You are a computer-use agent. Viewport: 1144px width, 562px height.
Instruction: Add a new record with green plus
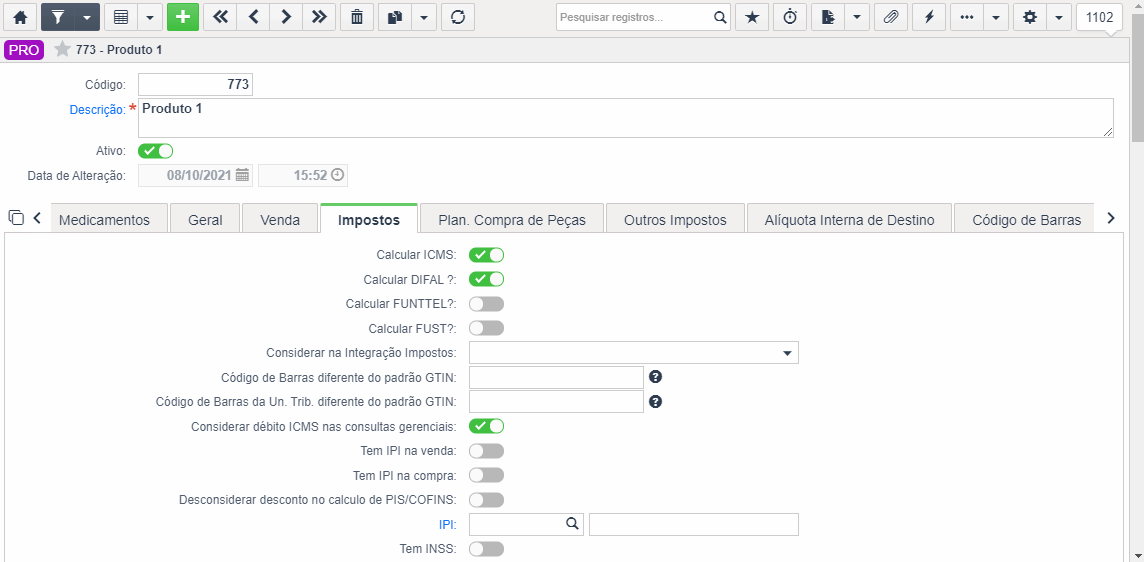click(182, 17)
